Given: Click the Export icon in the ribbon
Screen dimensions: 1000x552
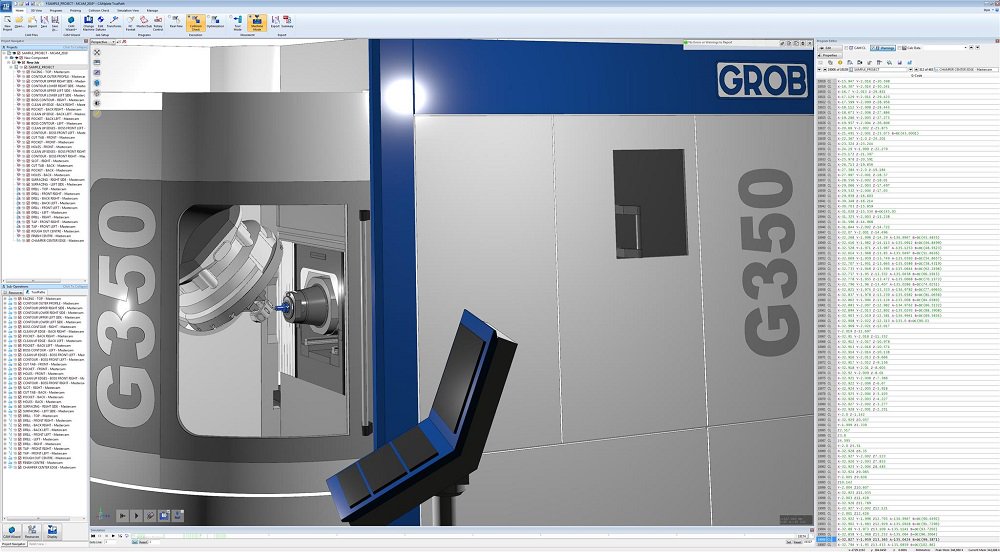Looking at the screenshot, I should pos(275,22).
